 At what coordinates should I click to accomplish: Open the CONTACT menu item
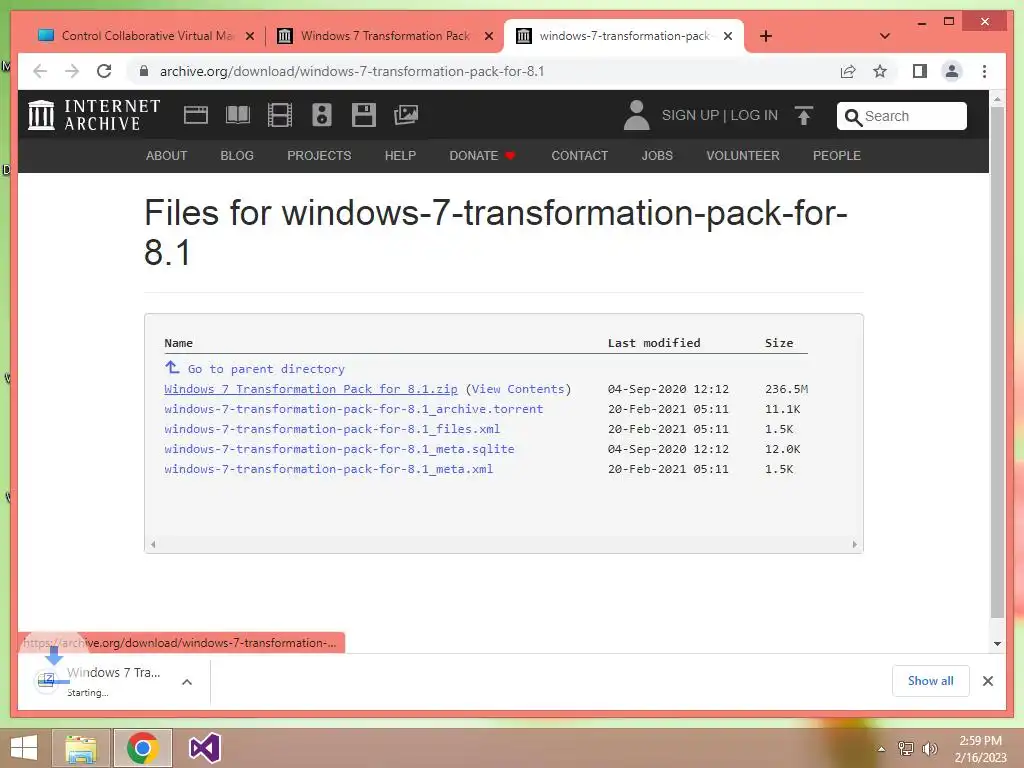tap(579, 155)
